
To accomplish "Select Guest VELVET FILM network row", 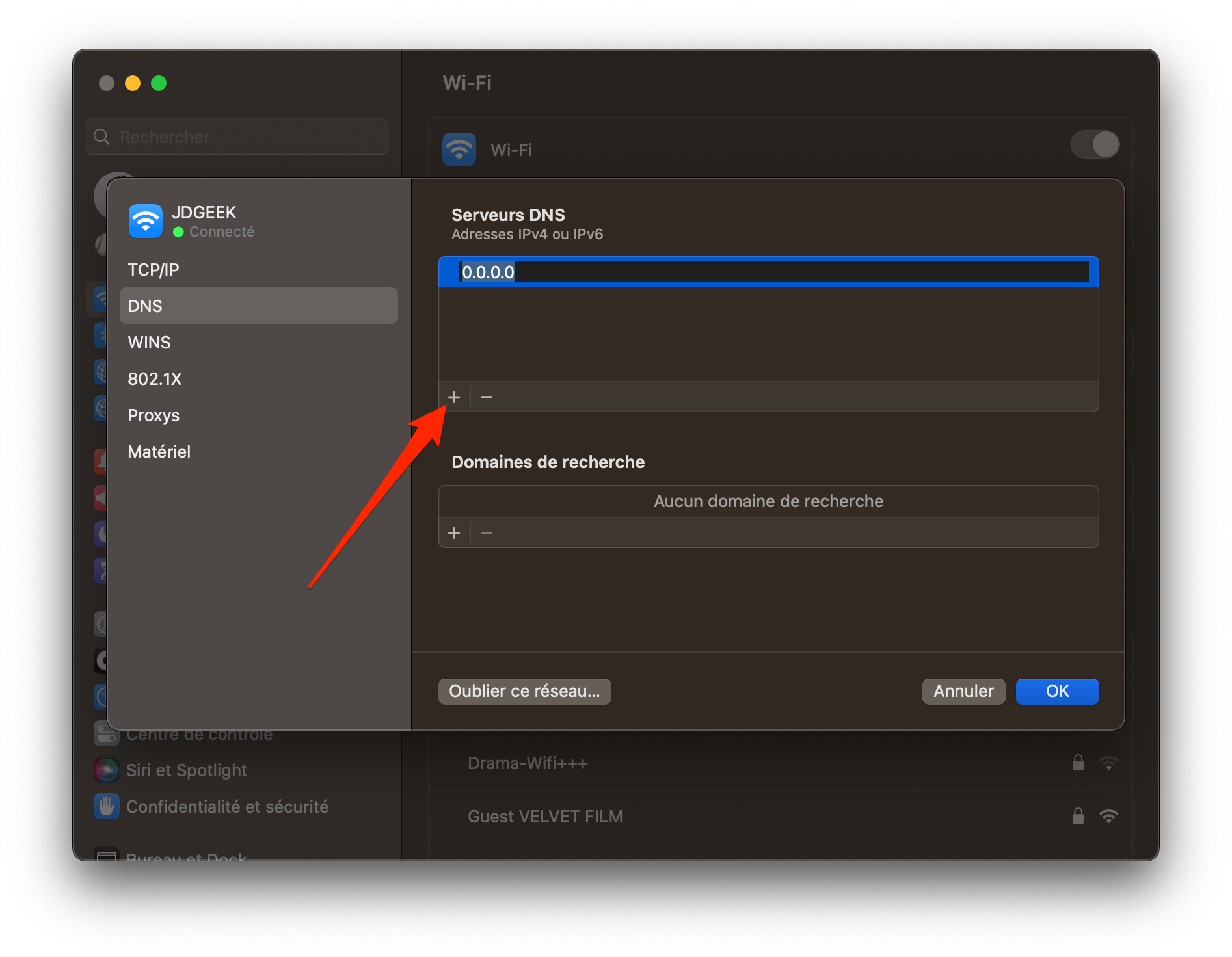I will click(x=780, y=817).
